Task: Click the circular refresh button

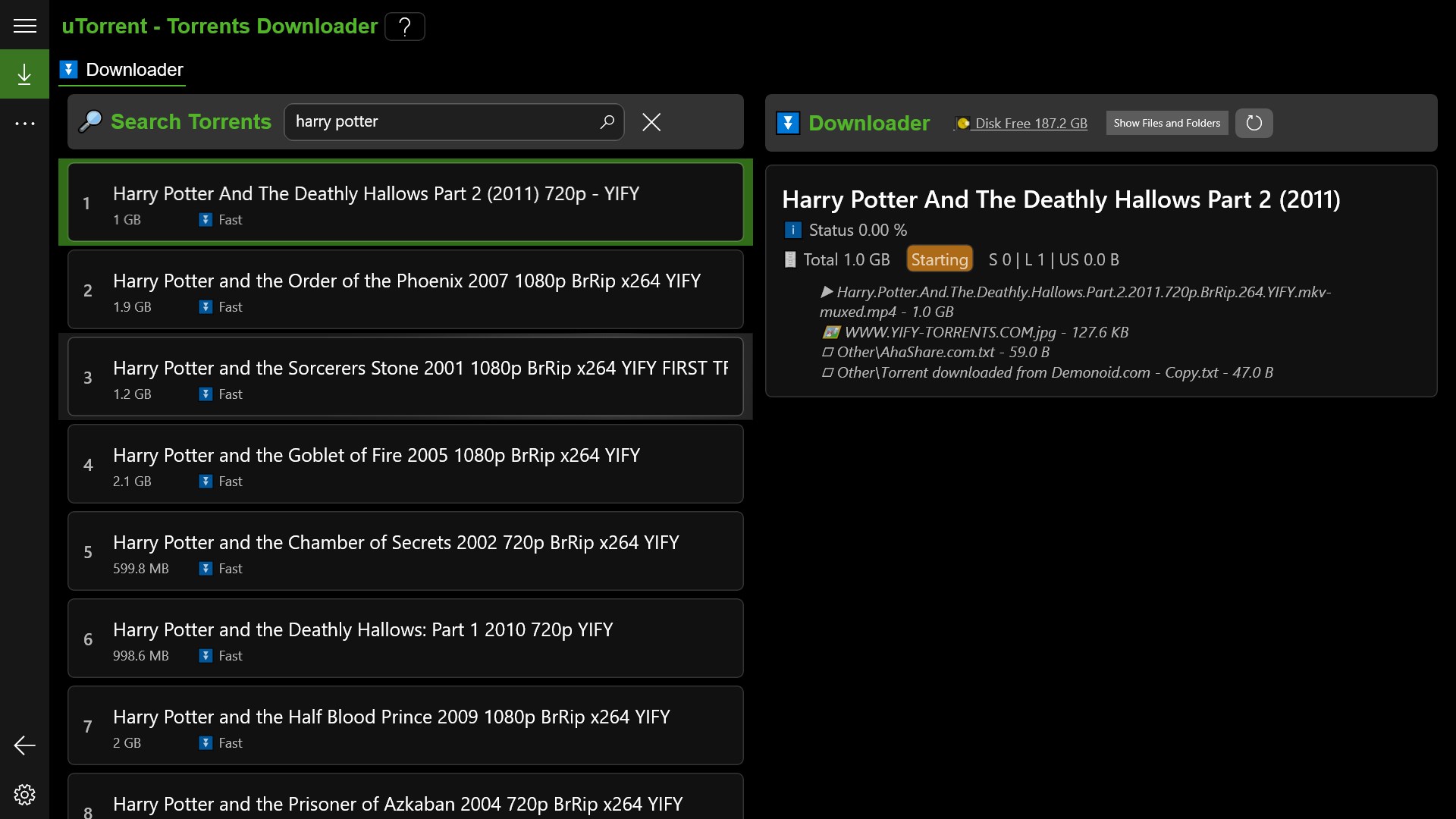Action: pos(1254,123)
